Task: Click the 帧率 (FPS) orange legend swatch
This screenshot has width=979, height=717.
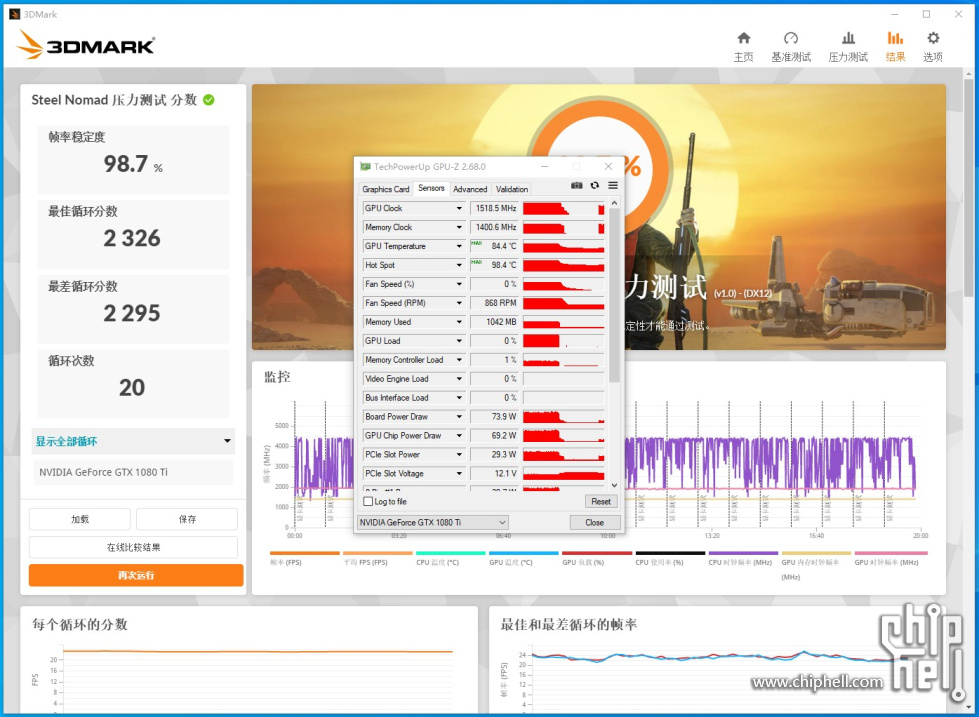Action: point(305,553)
